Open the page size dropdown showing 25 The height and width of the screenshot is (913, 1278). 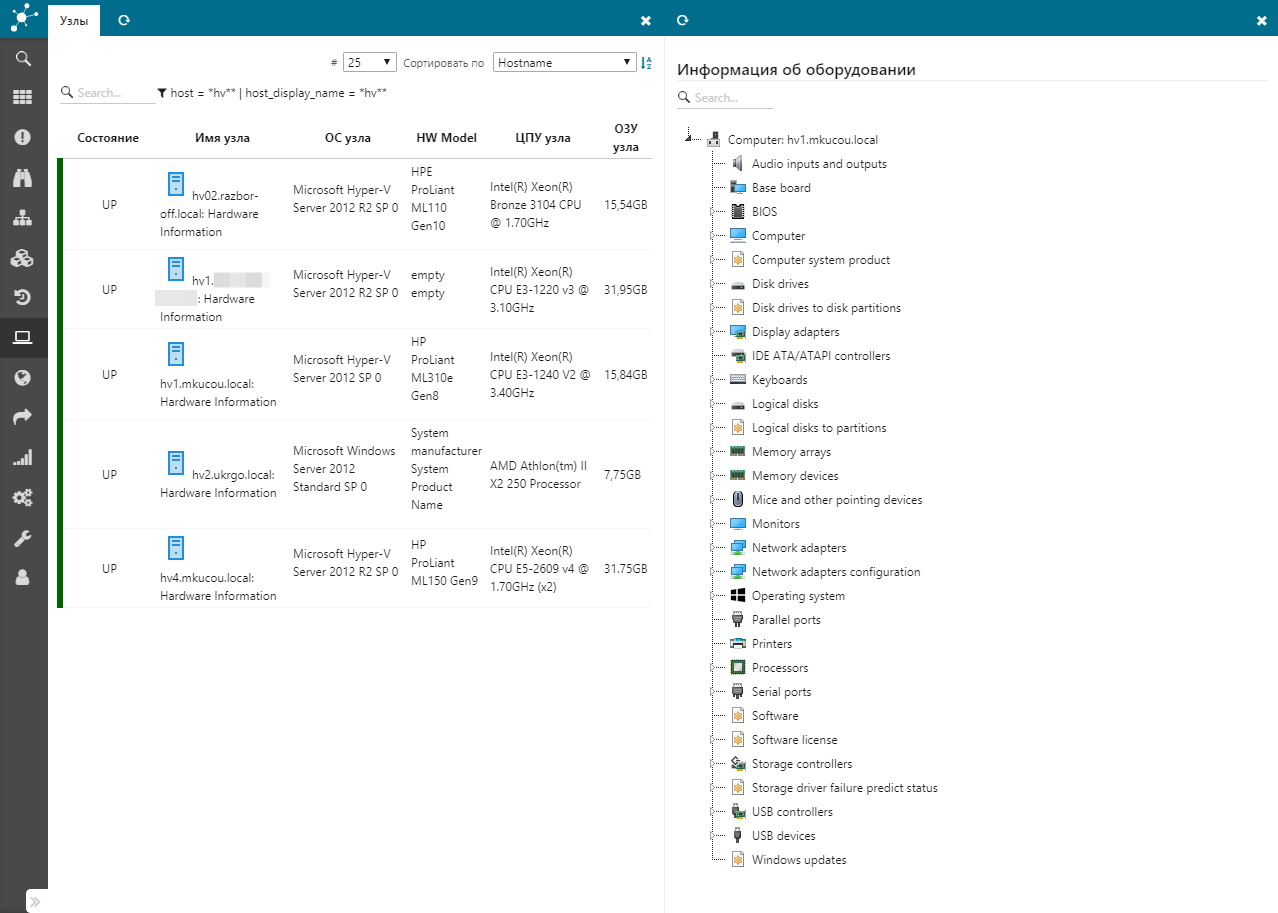(369, 63)
